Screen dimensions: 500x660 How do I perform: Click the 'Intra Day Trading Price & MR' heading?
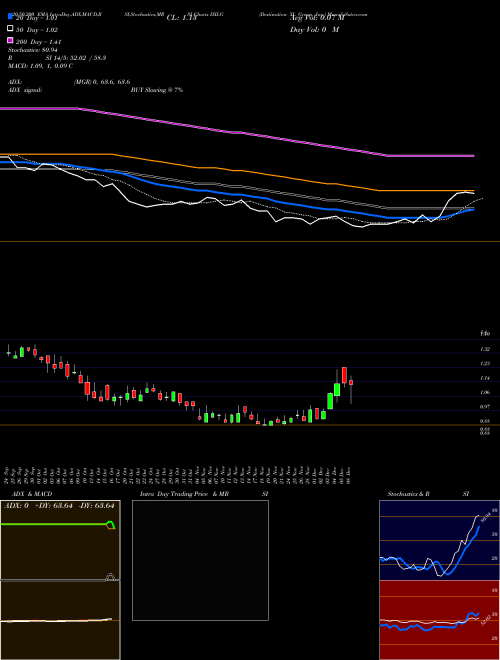coord(184,494)
